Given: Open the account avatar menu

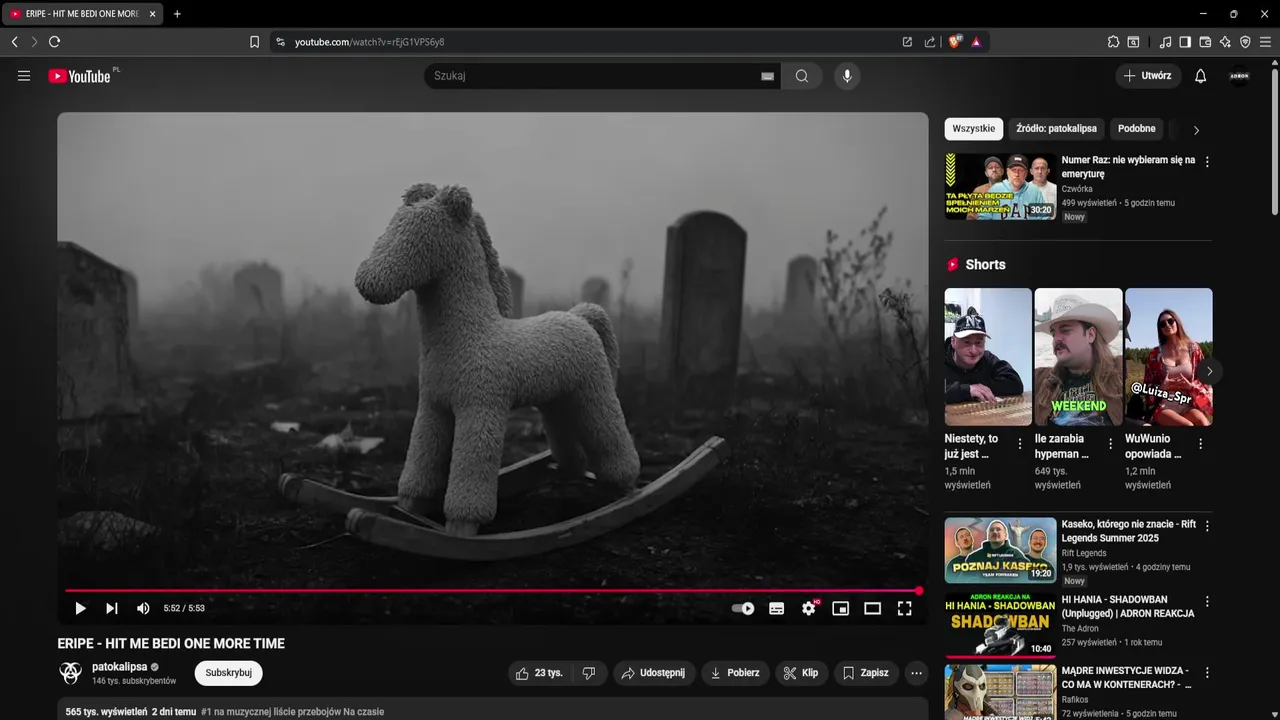Looking at the screenshot, I should point(1240,76).
